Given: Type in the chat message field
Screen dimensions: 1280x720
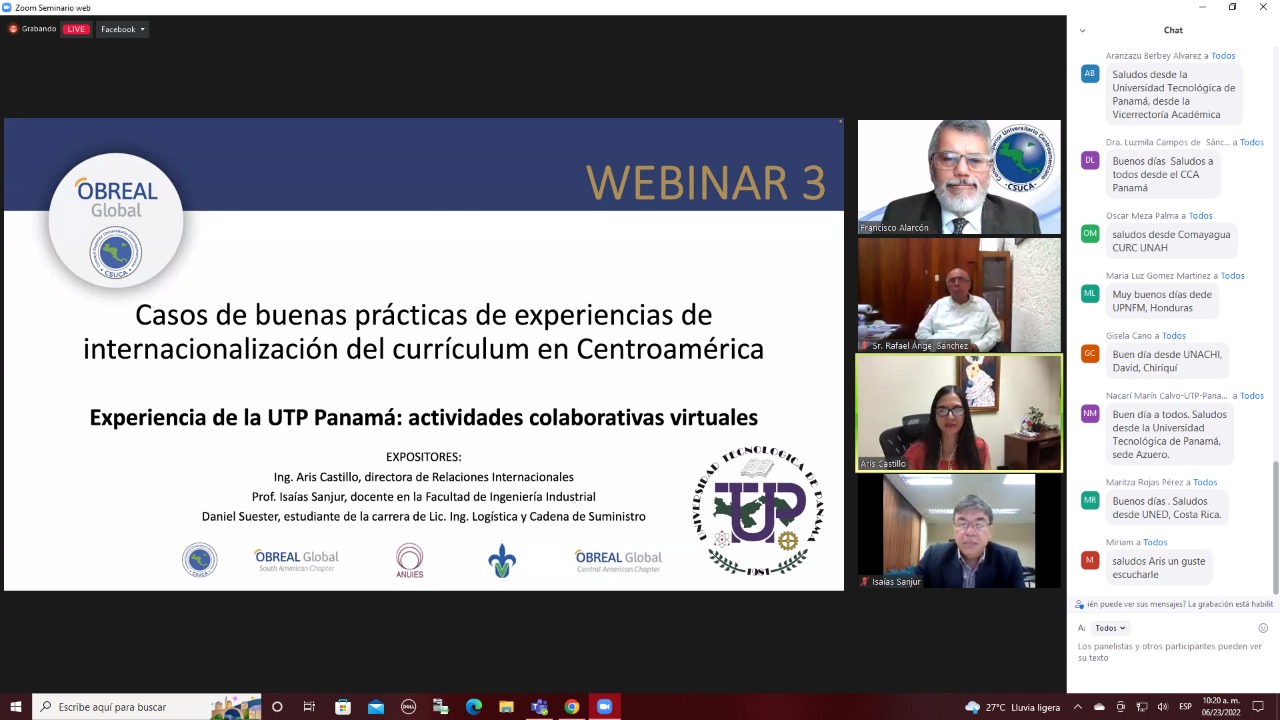Looking at the screenshot, I should click(x=1170, y=652).
